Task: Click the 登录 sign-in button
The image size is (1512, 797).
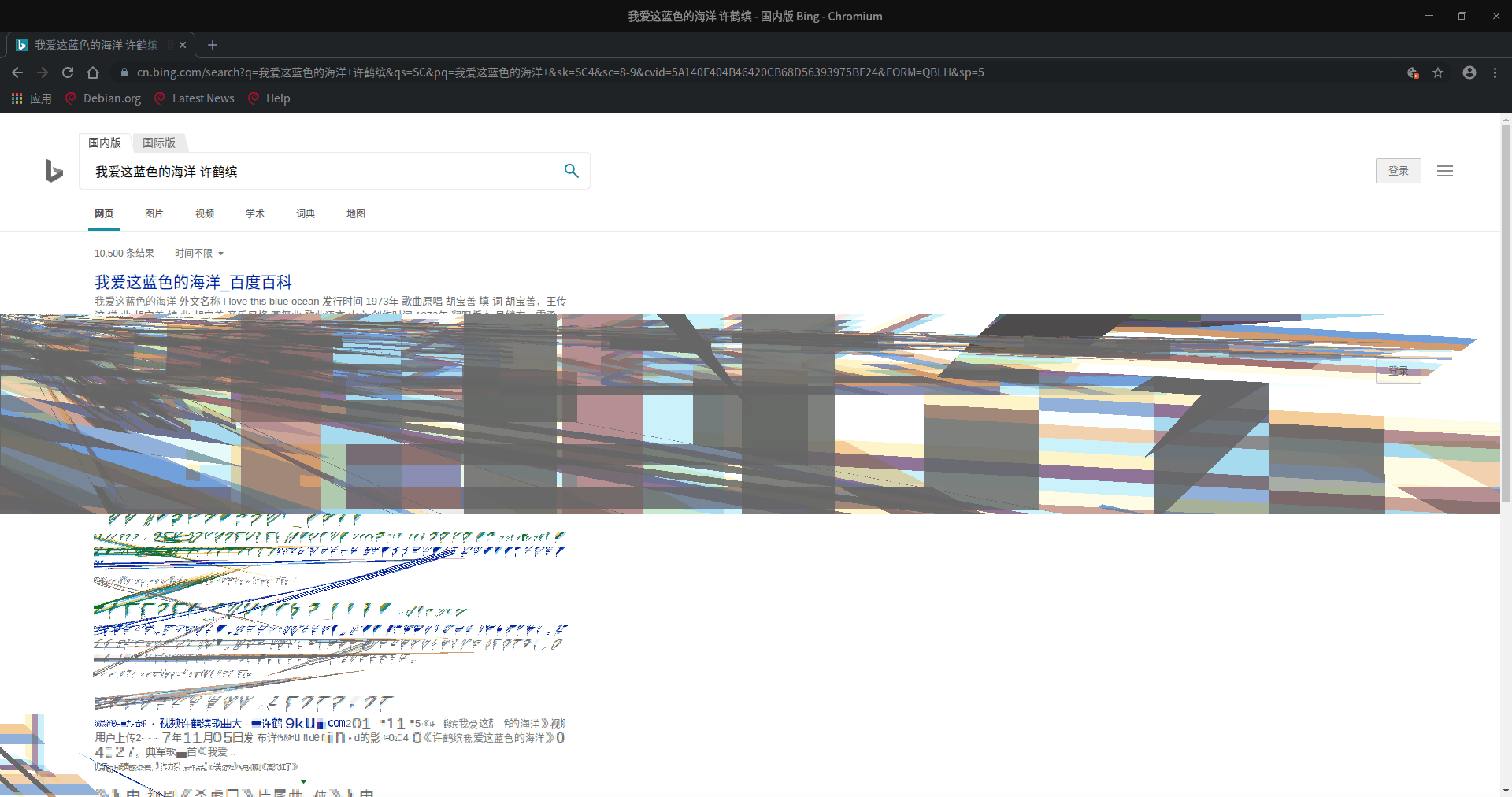Action: [x=1399, y=171]
